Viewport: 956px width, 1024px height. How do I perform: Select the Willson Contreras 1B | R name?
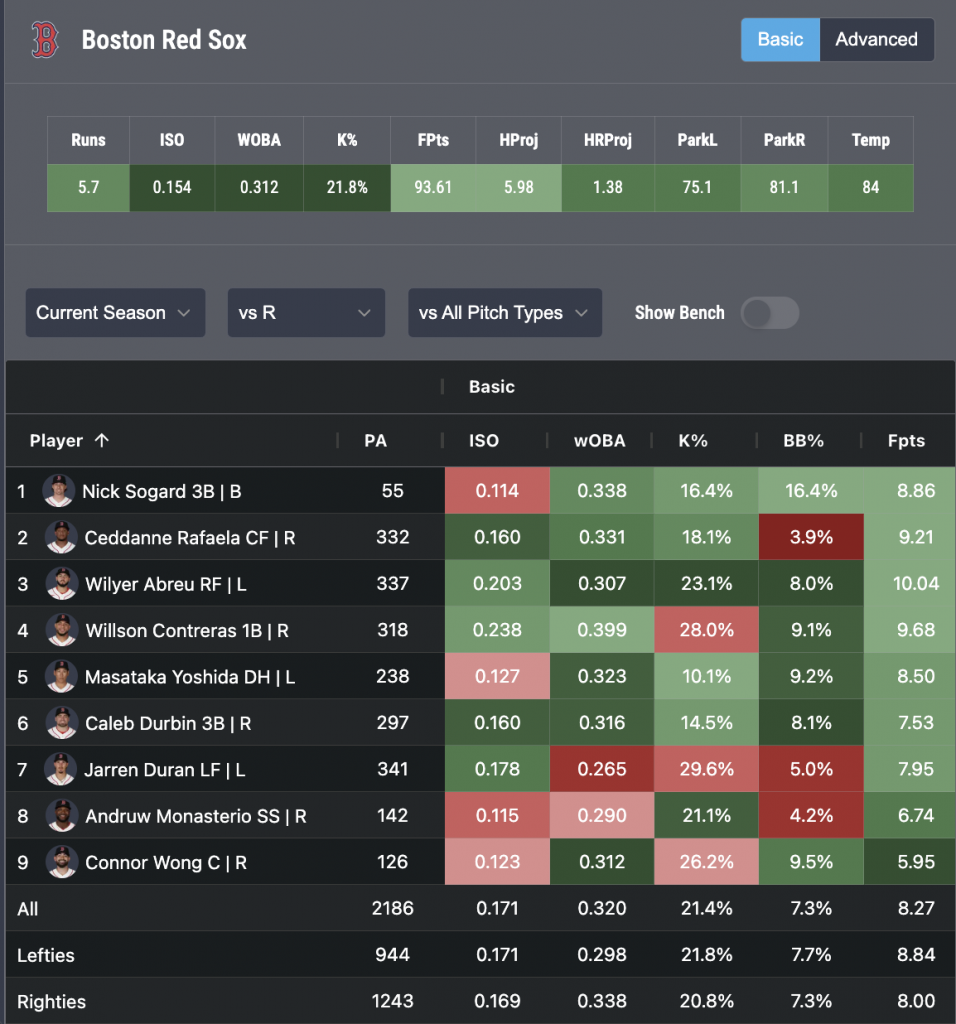coord(187,630)
